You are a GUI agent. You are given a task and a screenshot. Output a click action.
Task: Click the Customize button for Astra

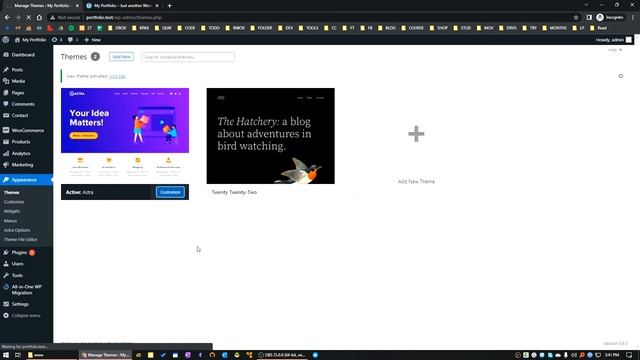tap(170, 192)
